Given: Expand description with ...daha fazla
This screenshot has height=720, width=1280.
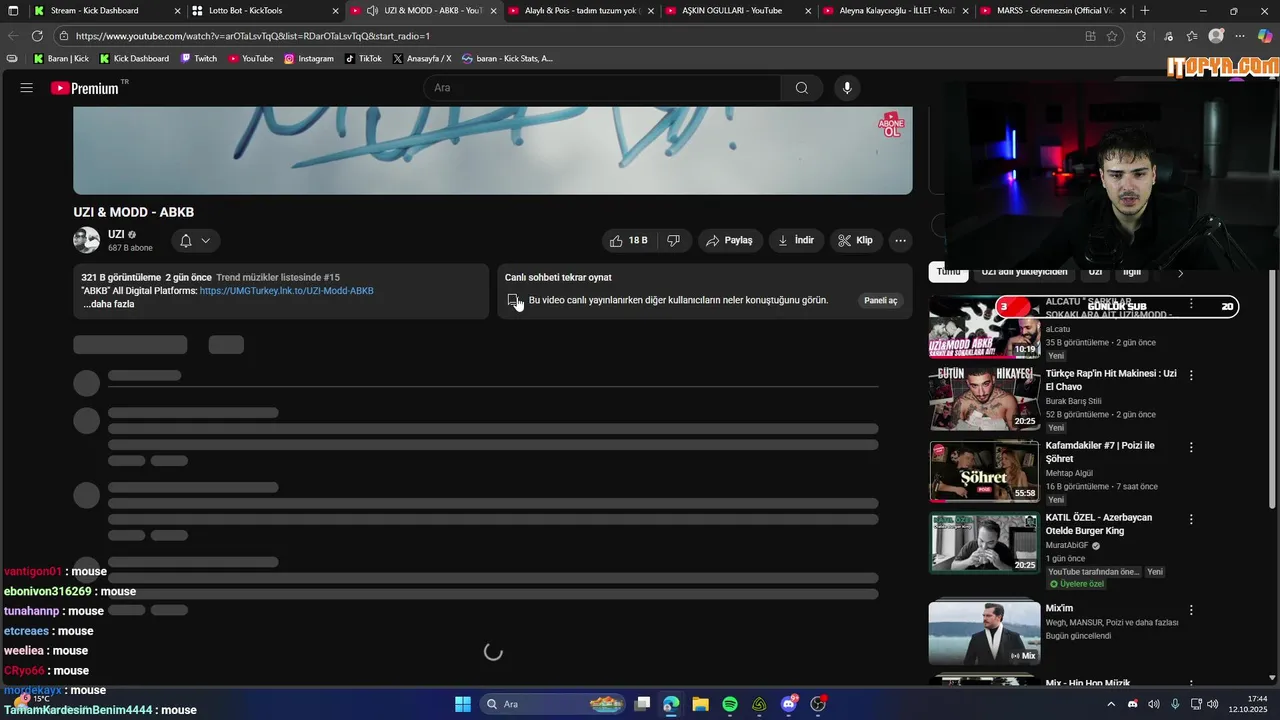Looking at the screenshot, I should point(108,304).
